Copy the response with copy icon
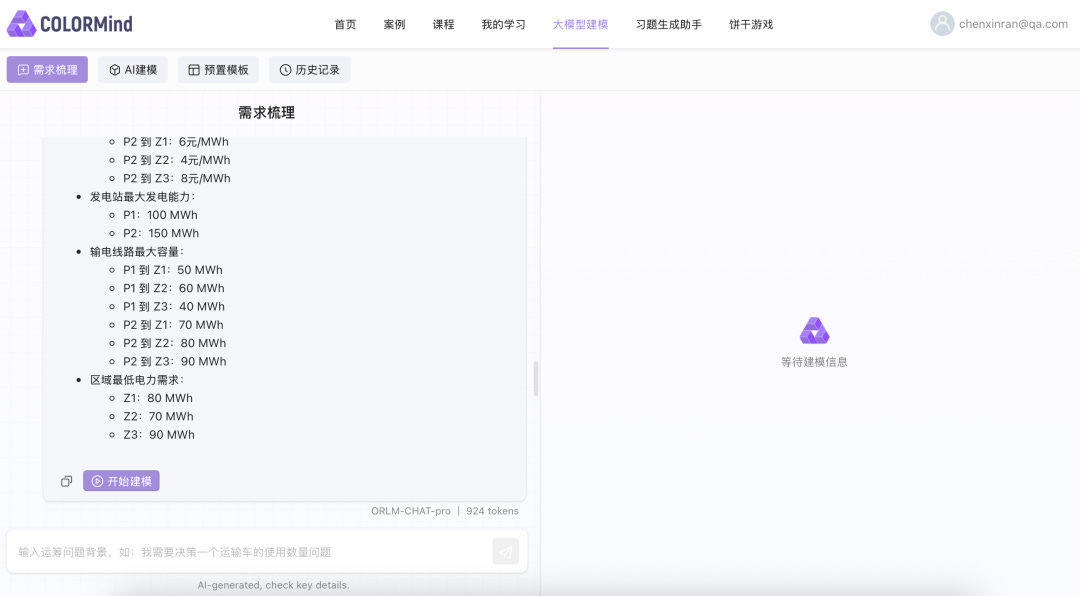 pyautogui.click(x=67, y=481)
